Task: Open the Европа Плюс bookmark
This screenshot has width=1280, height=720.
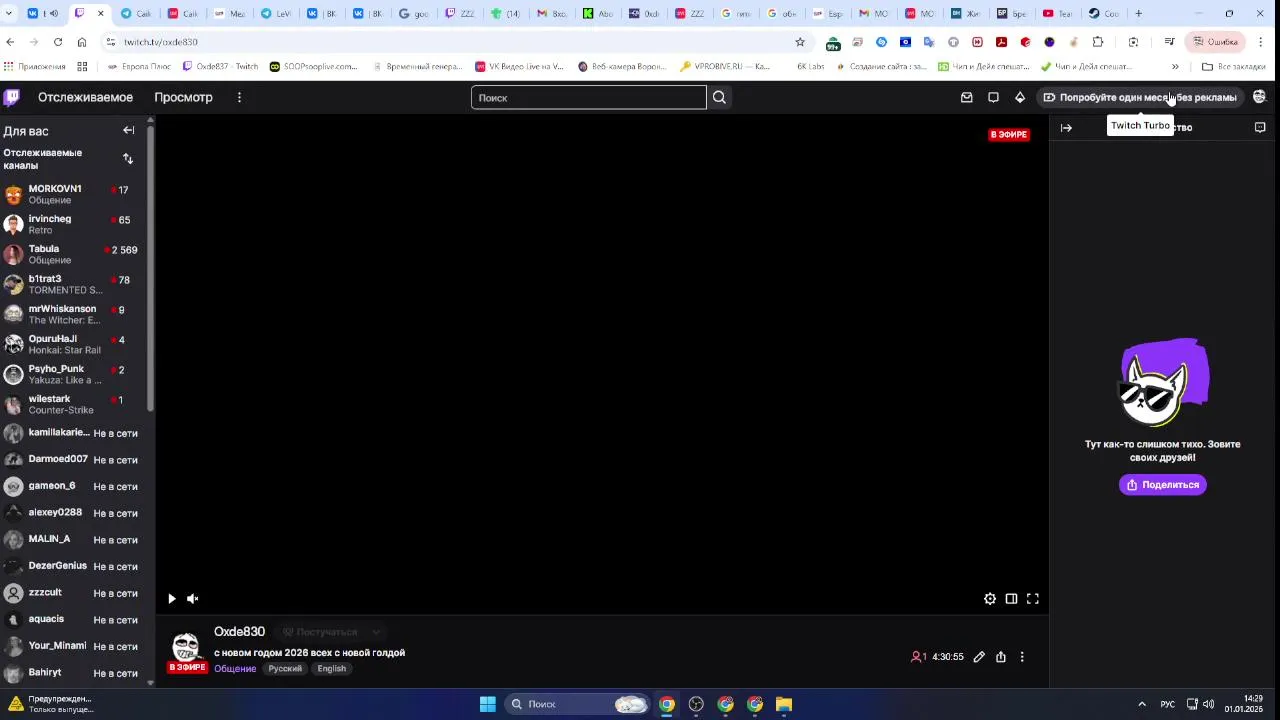Action: click(x=138, y=67)
